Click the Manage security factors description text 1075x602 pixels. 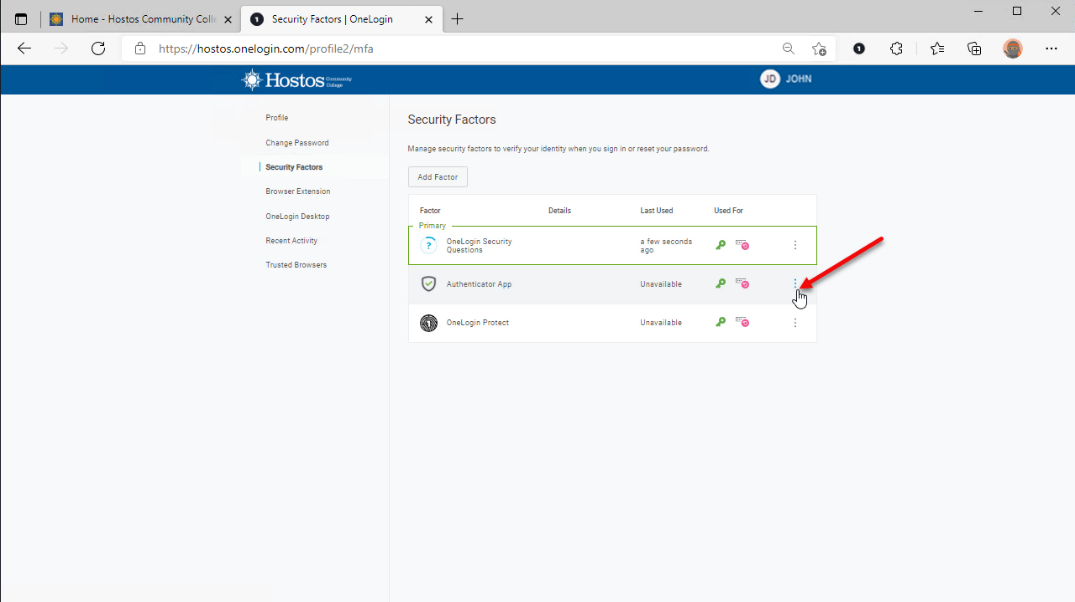[x=558, y=149]
